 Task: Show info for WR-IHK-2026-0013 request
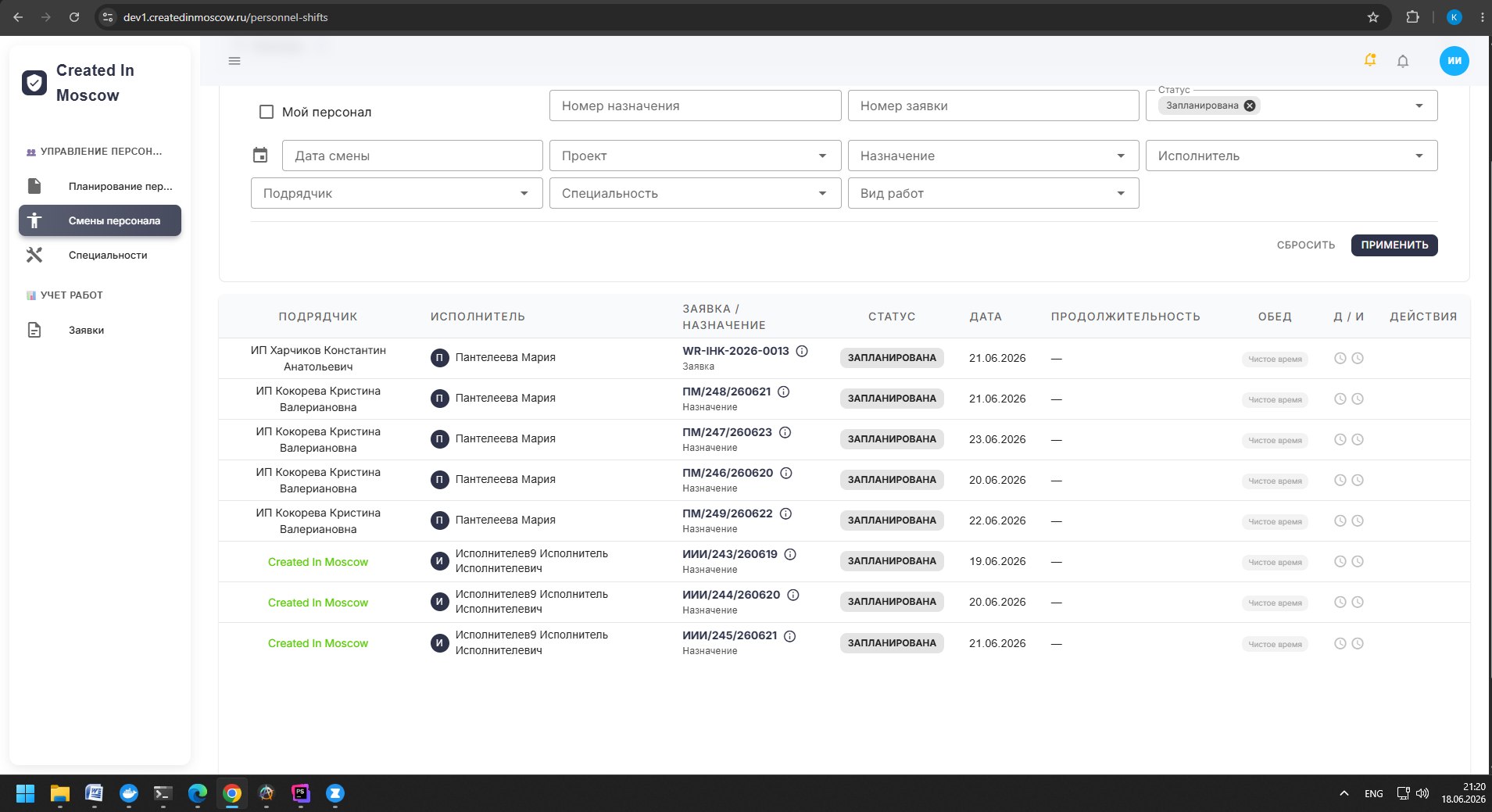(x=802, y=351)
